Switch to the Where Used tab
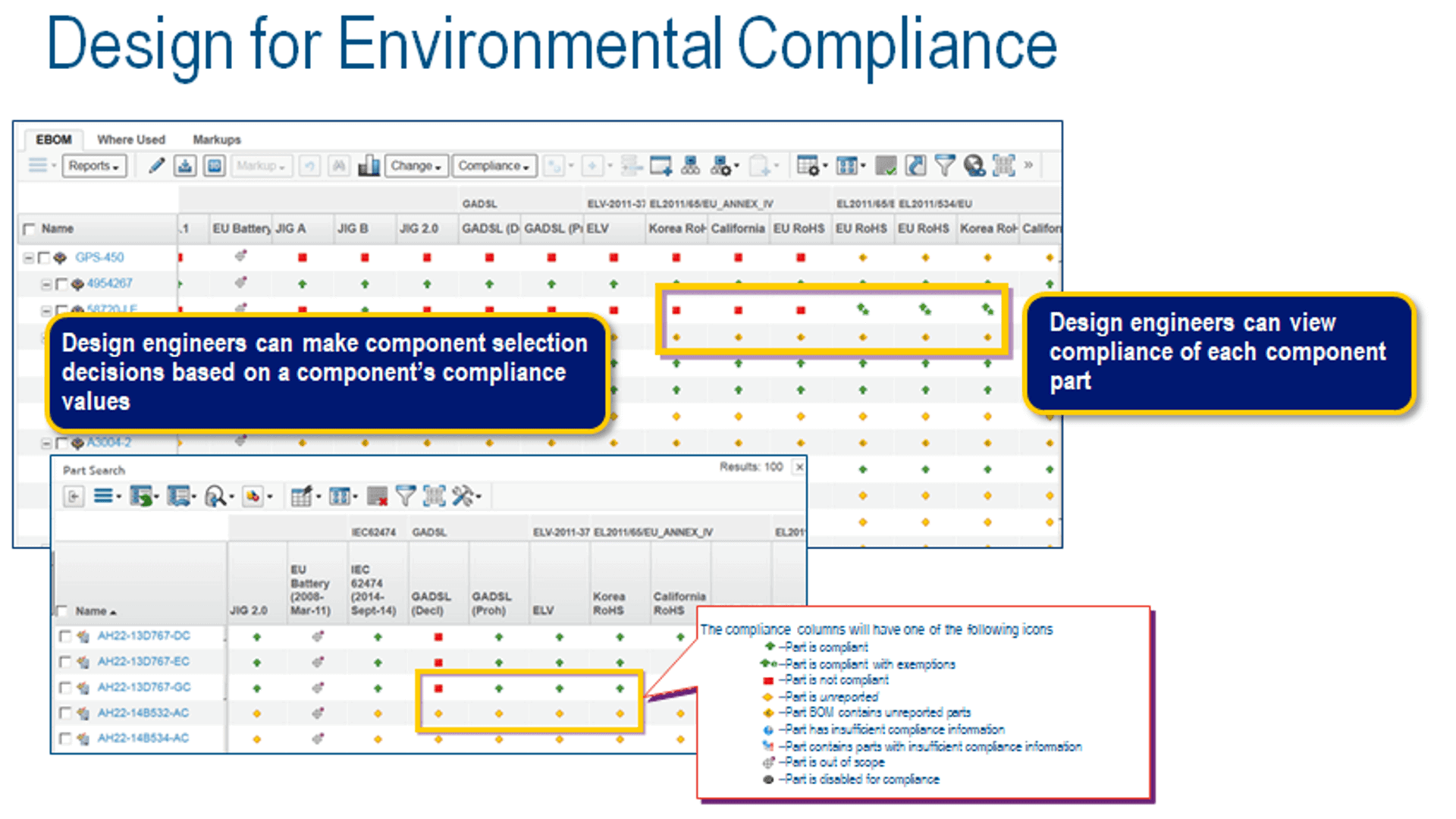This screenshot has height=819, width=1456. pyautogui.click(x=131, y=140)
